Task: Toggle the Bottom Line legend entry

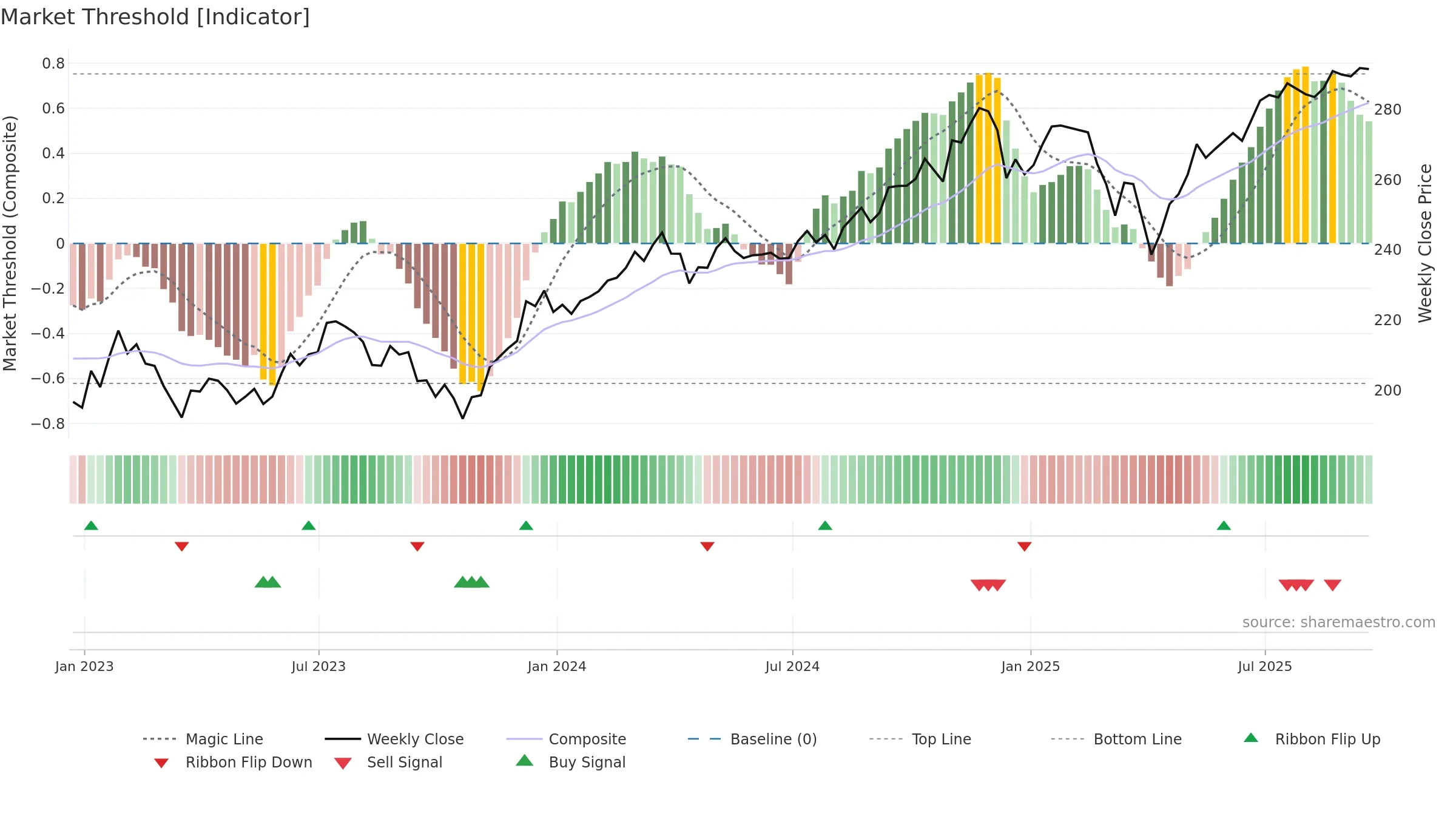Action: click(1116, 739)
